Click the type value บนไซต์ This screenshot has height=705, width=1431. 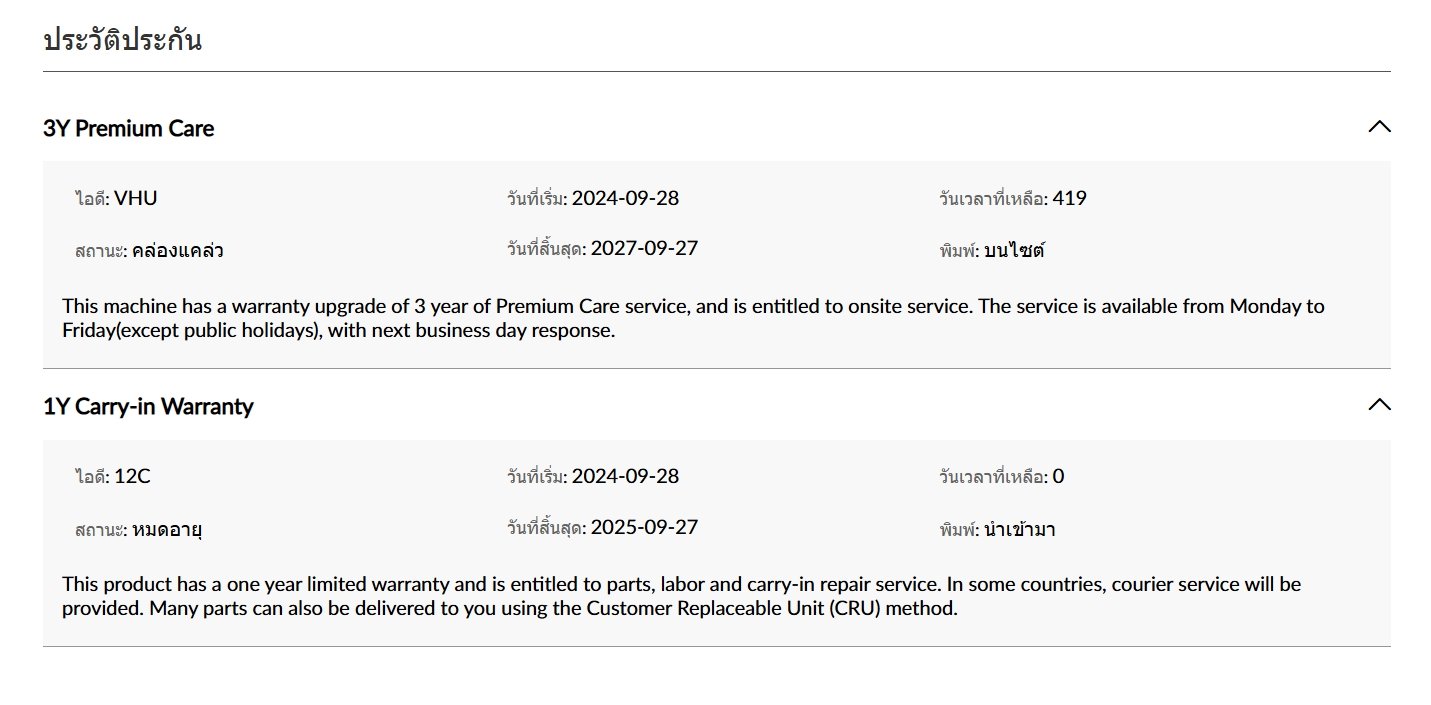(1014, 250)
